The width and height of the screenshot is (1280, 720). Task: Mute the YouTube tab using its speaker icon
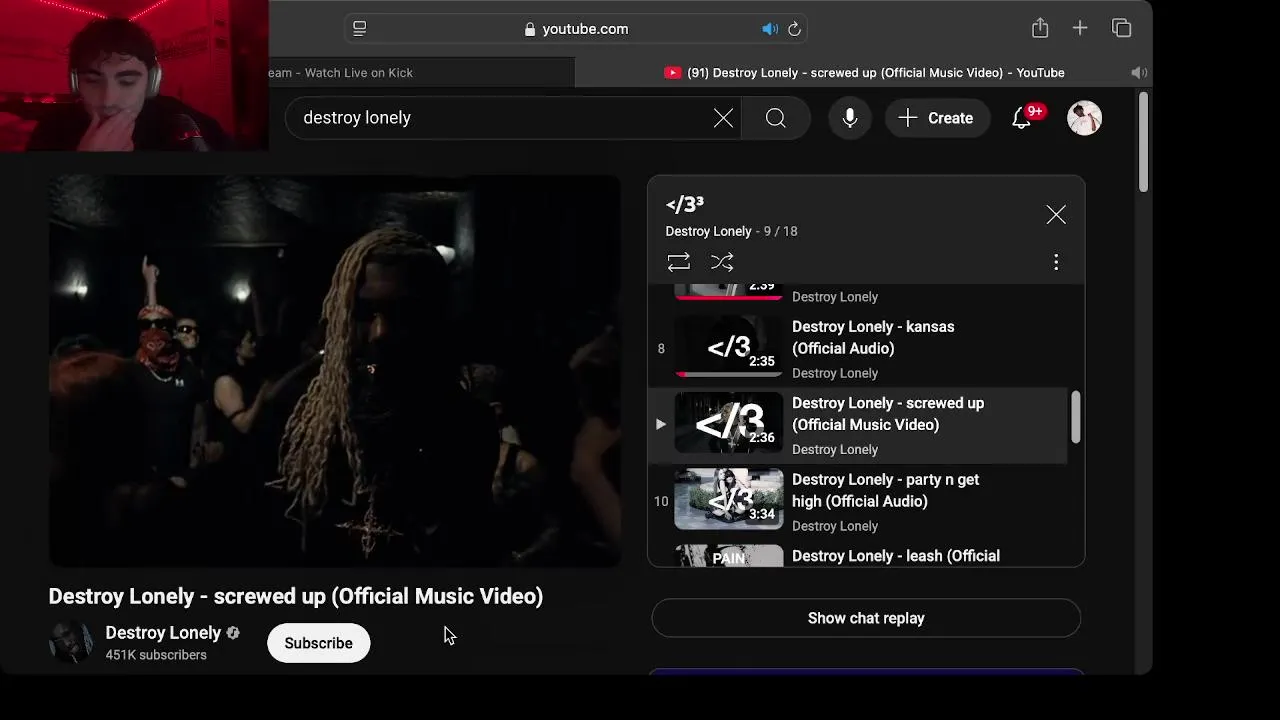[x=1138, y=72]
